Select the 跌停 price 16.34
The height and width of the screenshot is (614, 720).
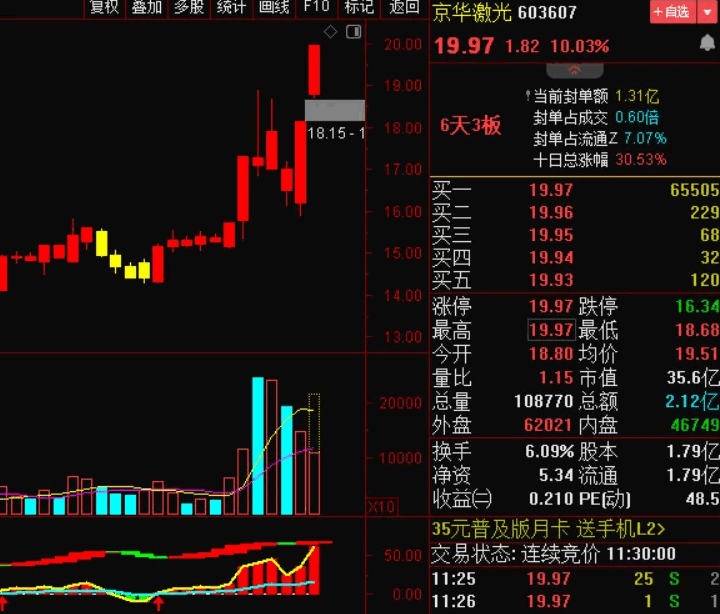[x=697, y=306]
